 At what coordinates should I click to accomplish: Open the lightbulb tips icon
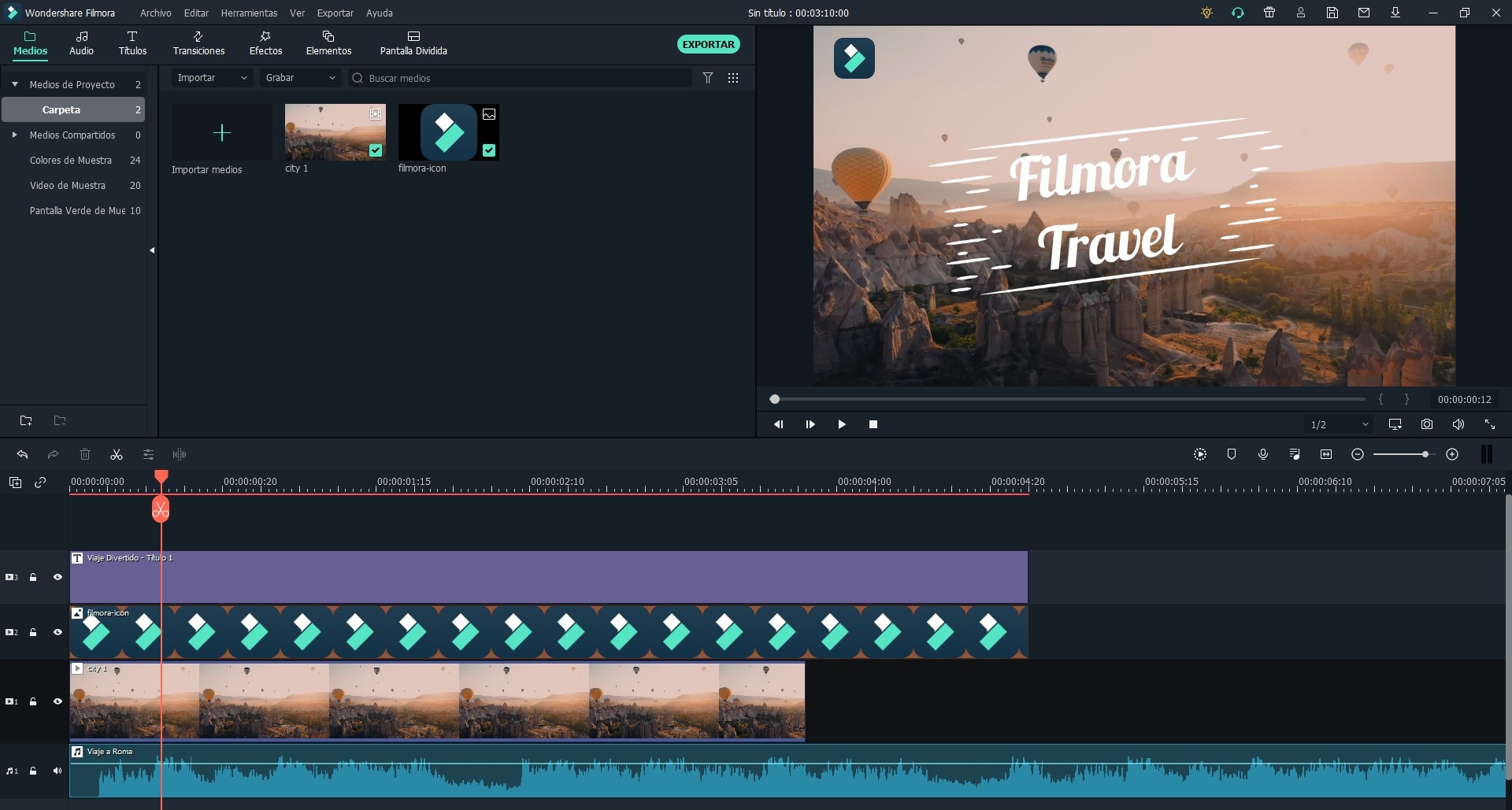coord(1206,13)
